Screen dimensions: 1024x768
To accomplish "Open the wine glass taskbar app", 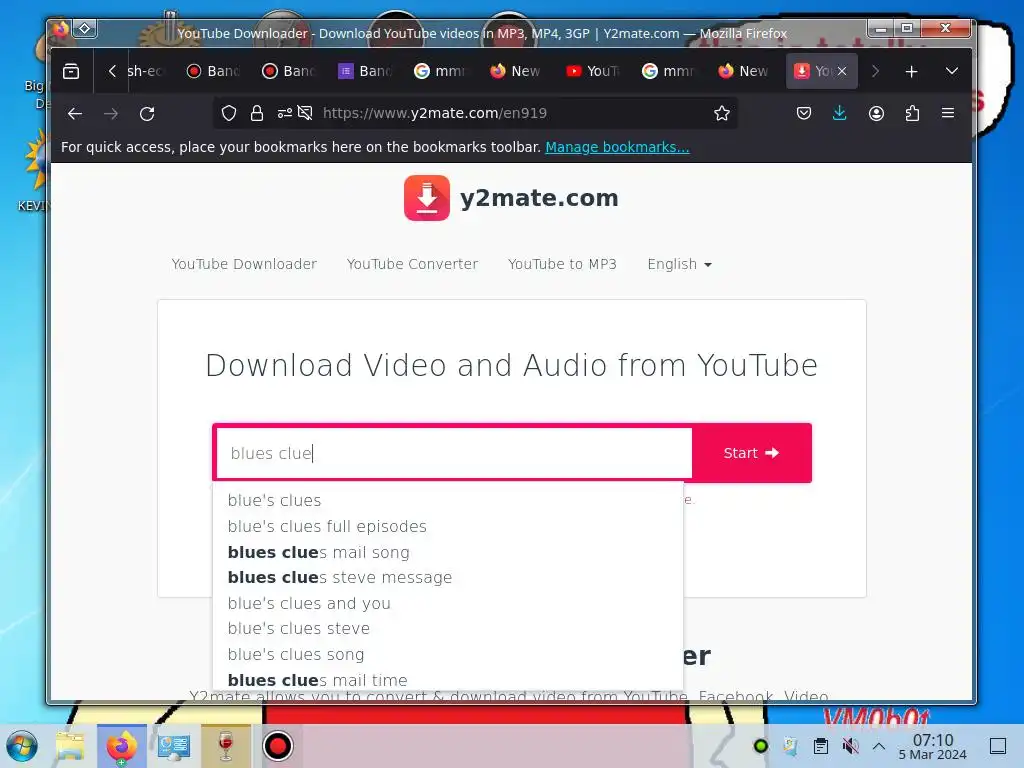I will coord(226,746).
